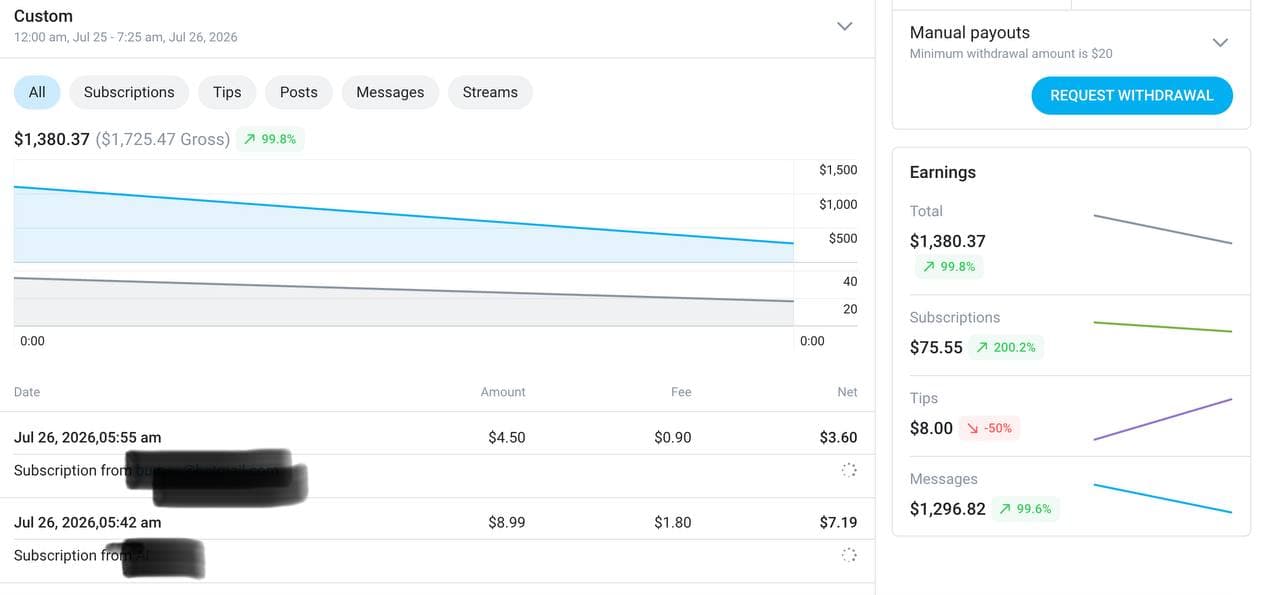Click the $8.99 amount value
Viewport: 1280px width, 595px height.
pos(507,522)
